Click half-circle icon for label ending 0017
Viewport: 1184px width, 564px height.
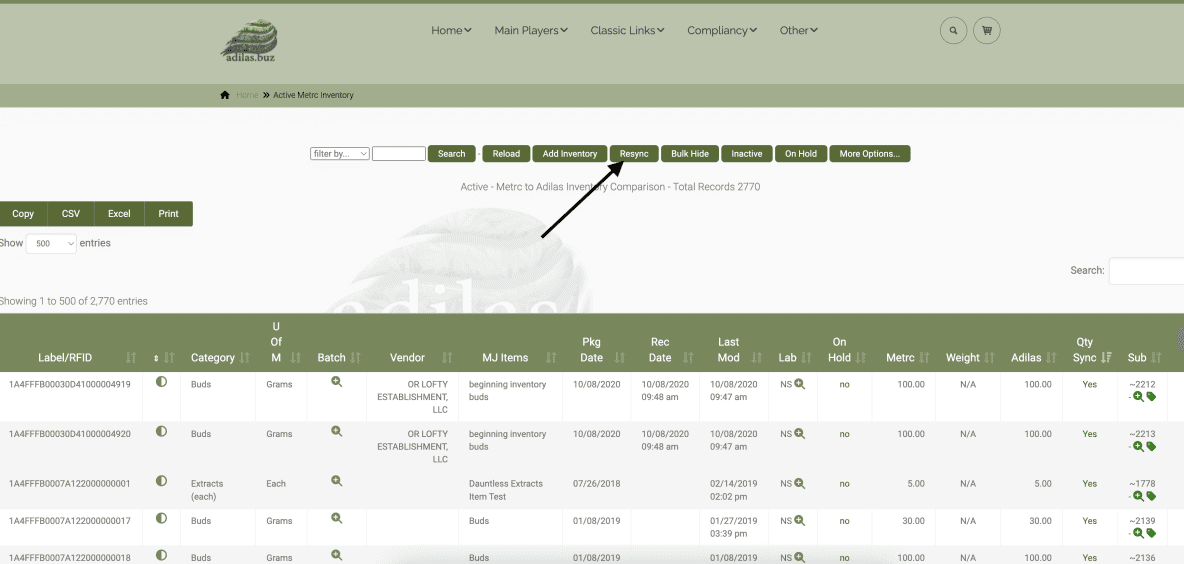coord(161,519)
